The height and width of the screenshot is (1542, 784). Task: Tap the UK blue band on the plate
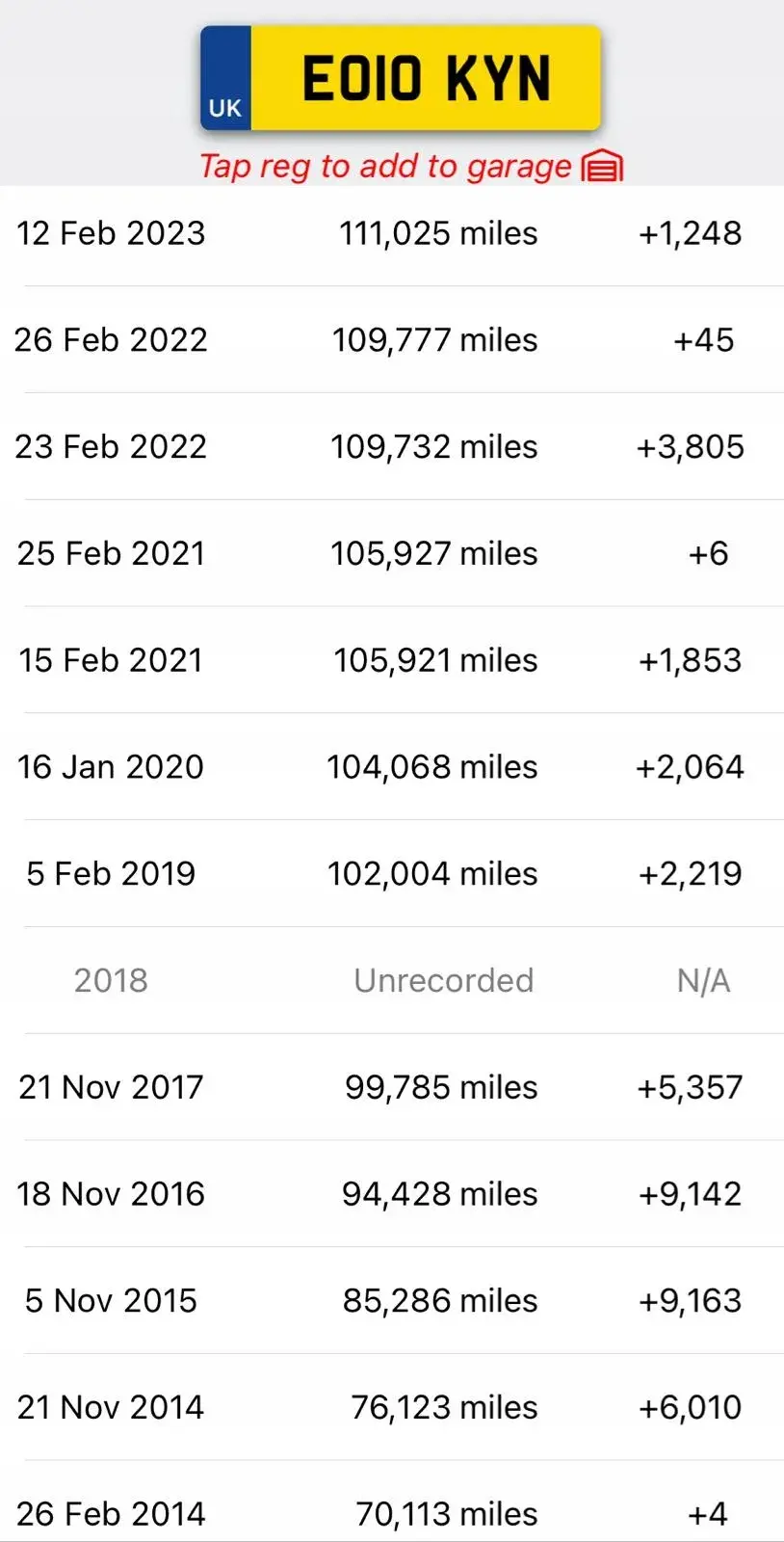tap(225, 78)
